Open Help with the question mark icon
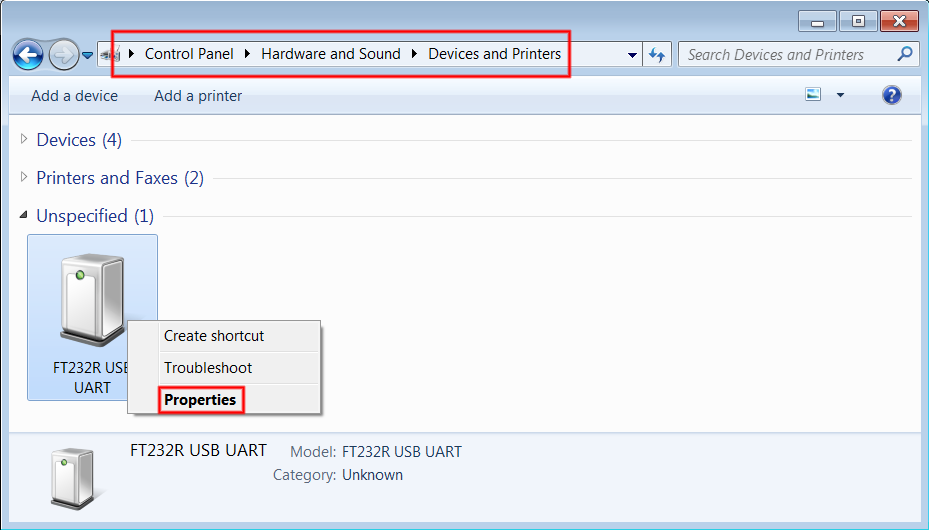This screenshot has height=530, width=929. click(x=892, y=95)
